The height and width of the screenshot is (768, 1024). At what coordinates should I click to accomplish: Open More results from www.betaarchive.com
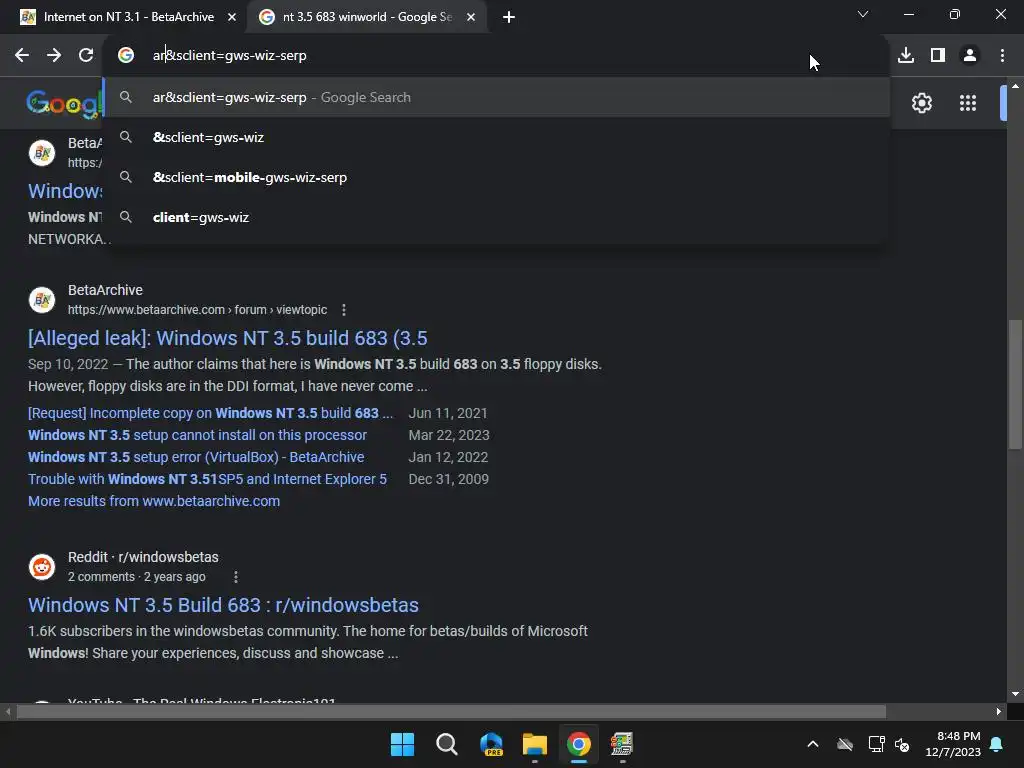[x=154, y=502]
